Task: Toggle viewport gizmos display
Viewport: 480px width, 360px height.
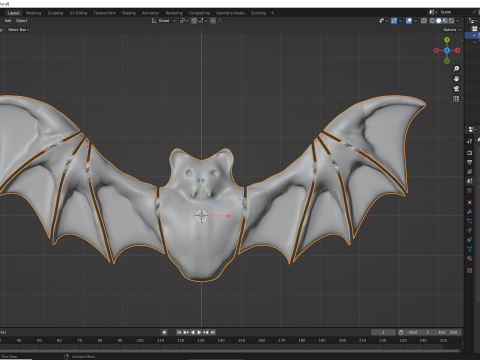Action: pos(394,21)
